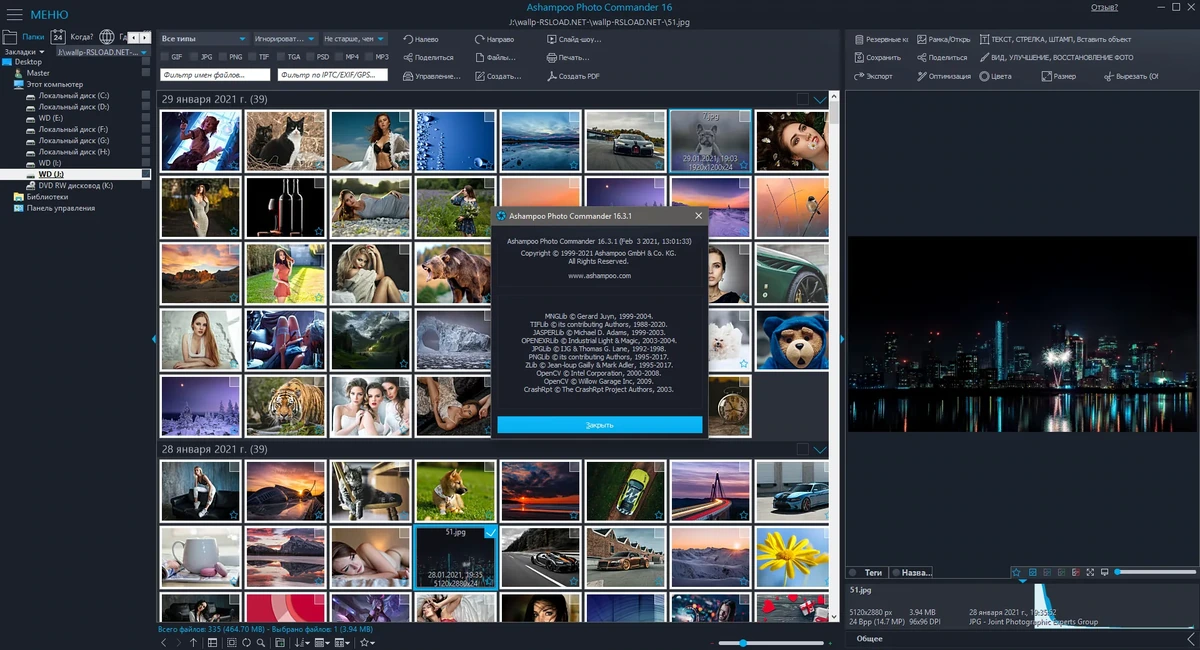This screenshot has height=650, width=1200.
Task: Click Поделиться share in browser toolbar
Action: coord(428,57)
